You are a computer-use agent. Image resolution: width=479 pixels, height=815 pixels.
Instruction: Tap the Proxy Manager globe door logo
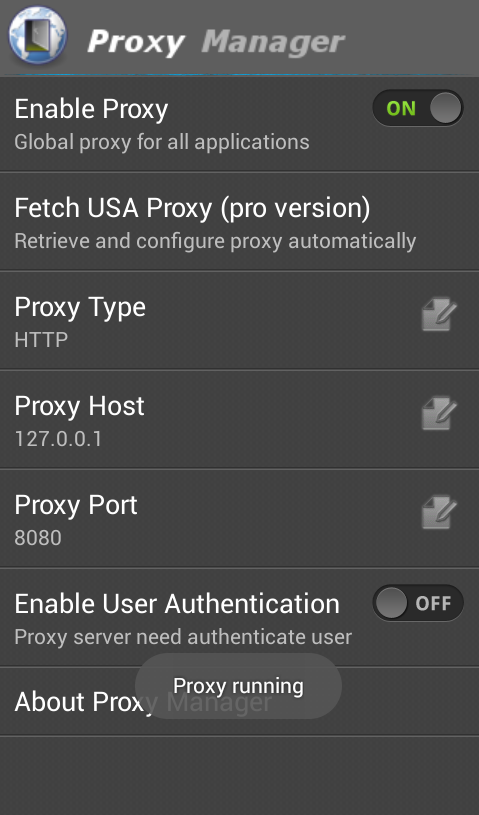coord(37,35)
